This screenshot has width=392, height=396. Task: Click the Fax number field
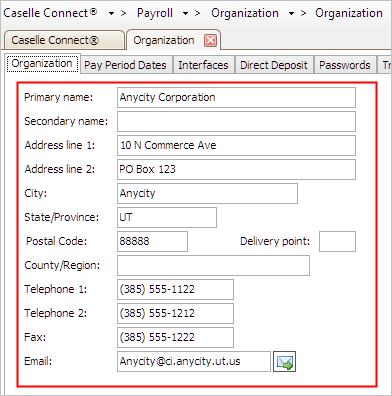pos(175,337)
